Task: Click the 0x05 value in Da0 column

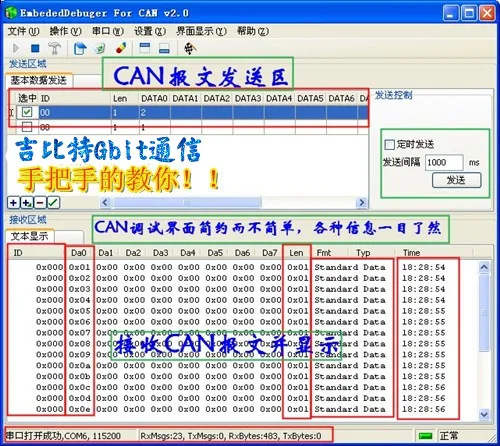Action: pos(80,311)
